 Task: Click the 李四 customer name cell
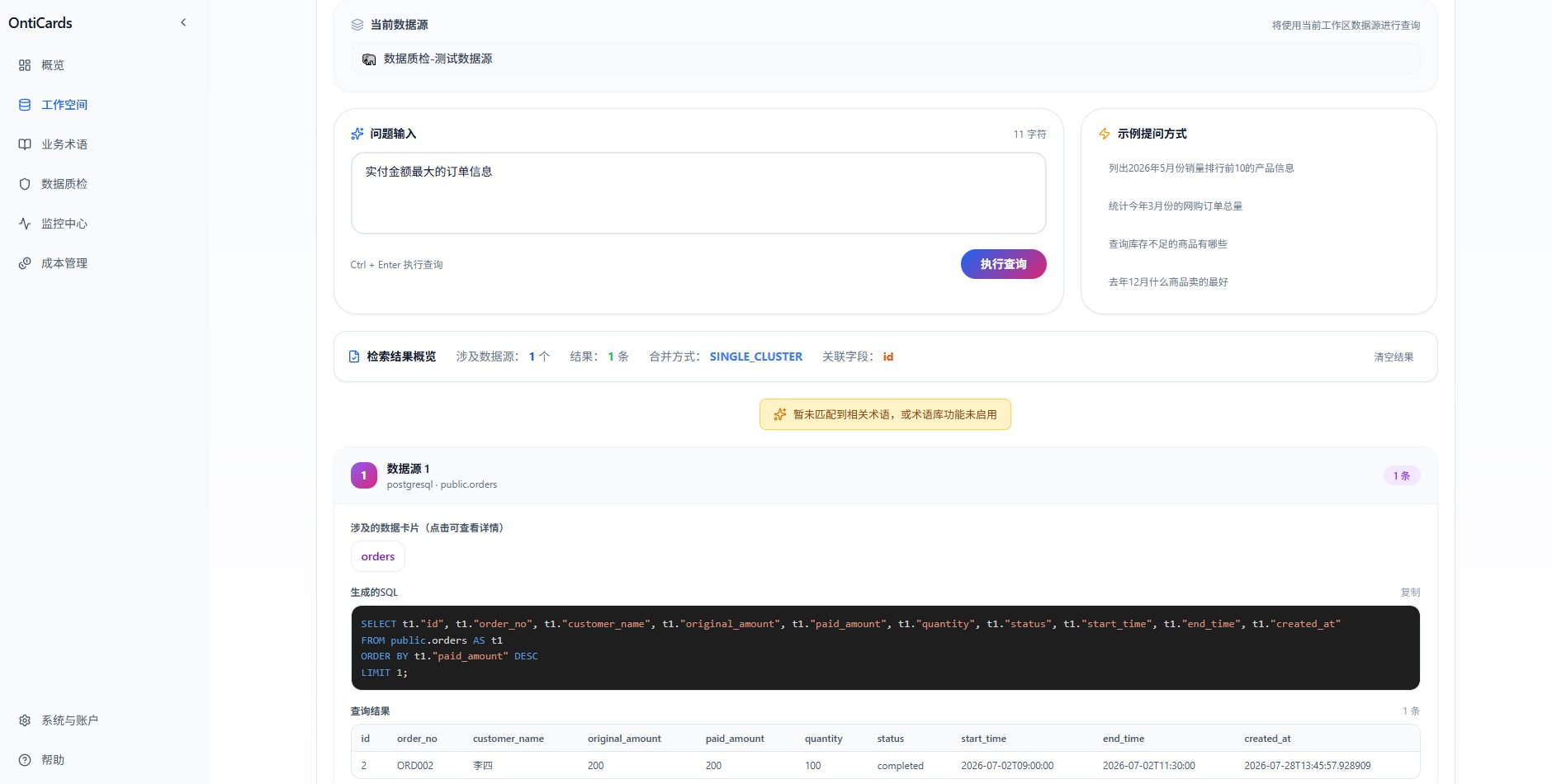tap(483, 766)
